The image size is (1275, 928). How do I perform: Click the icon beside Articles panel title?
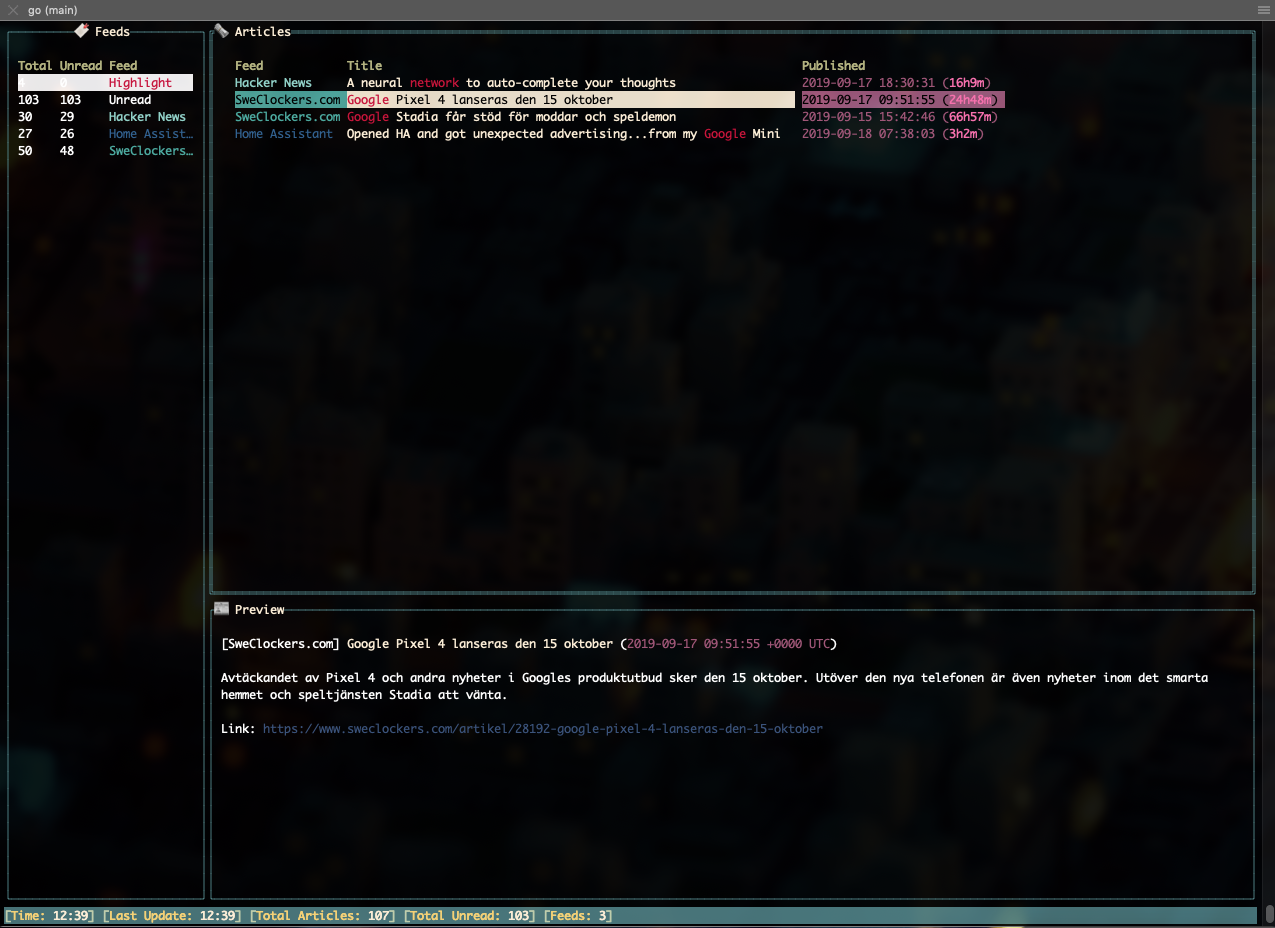click(221, 31)
